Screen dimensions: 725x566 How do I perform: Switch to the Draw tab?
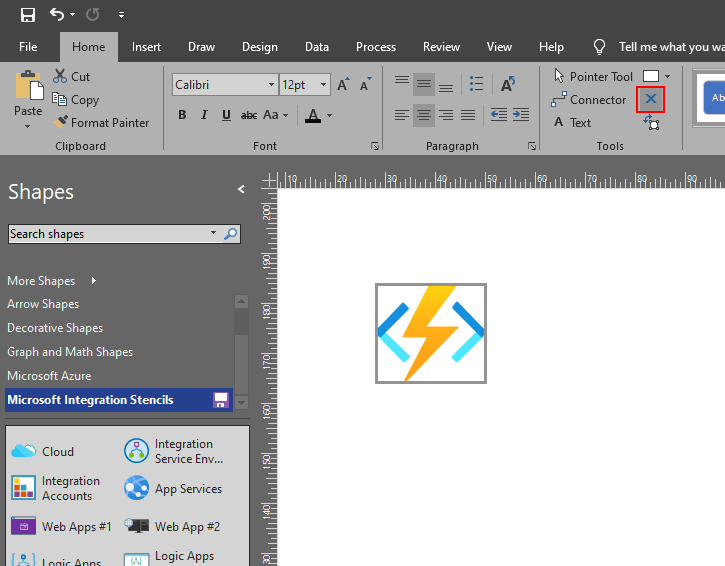click(x=201, y=47)
